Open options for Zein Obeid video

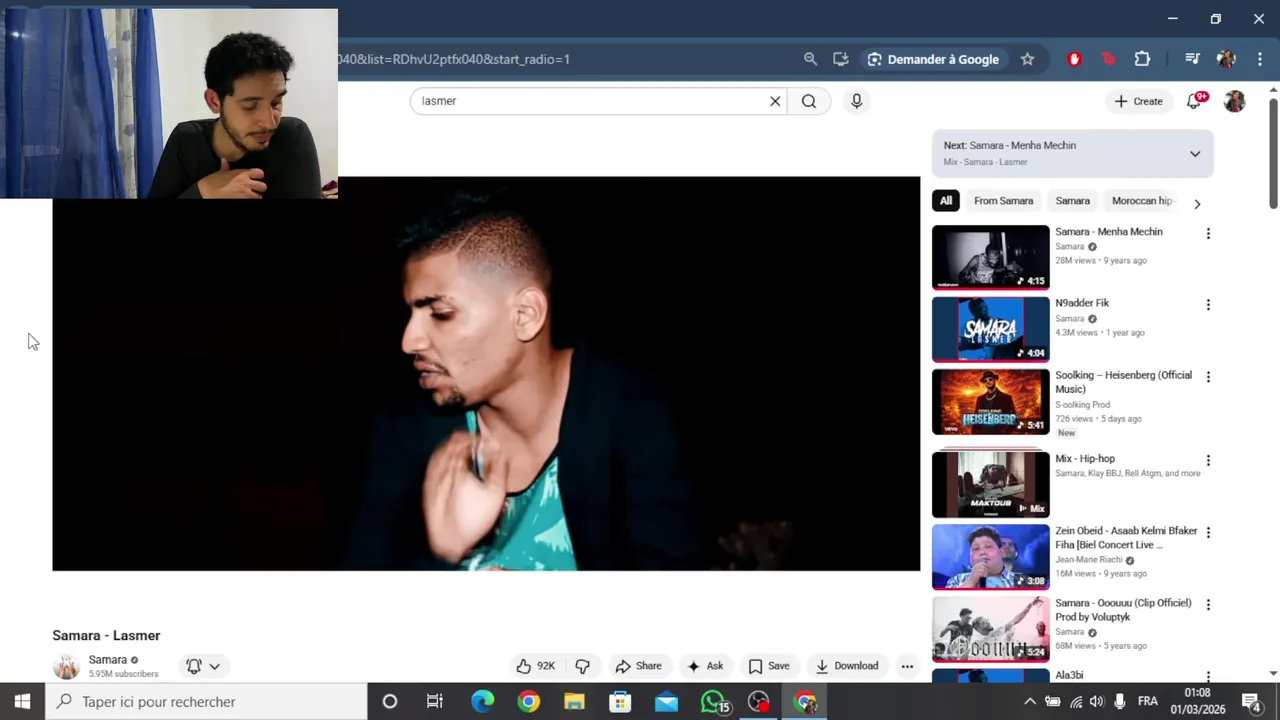click(x=1208, y=533)
